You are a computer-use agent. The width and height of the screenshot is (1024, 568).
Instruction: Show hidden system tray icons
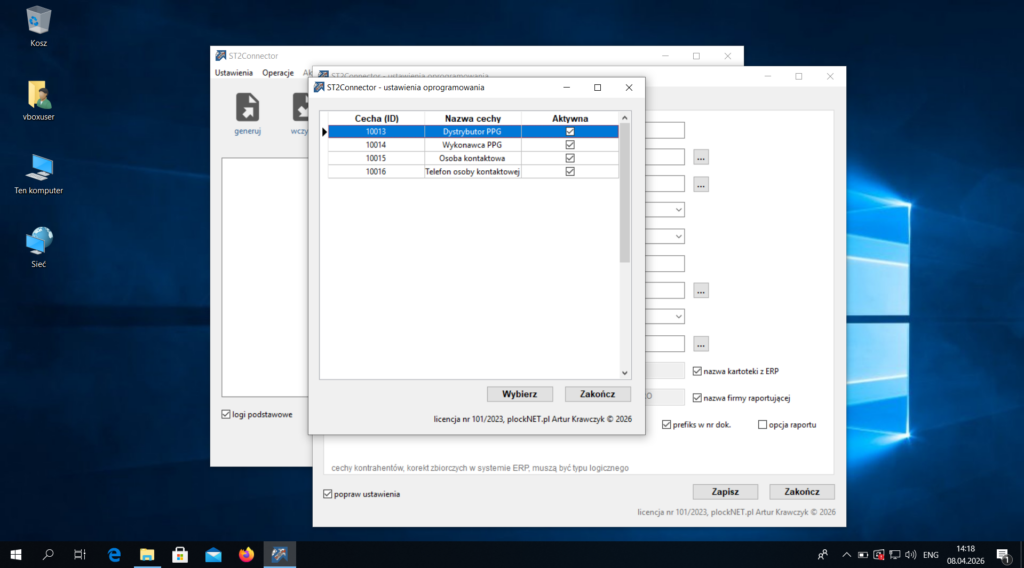pyautogui.click(x=846, y=554)
